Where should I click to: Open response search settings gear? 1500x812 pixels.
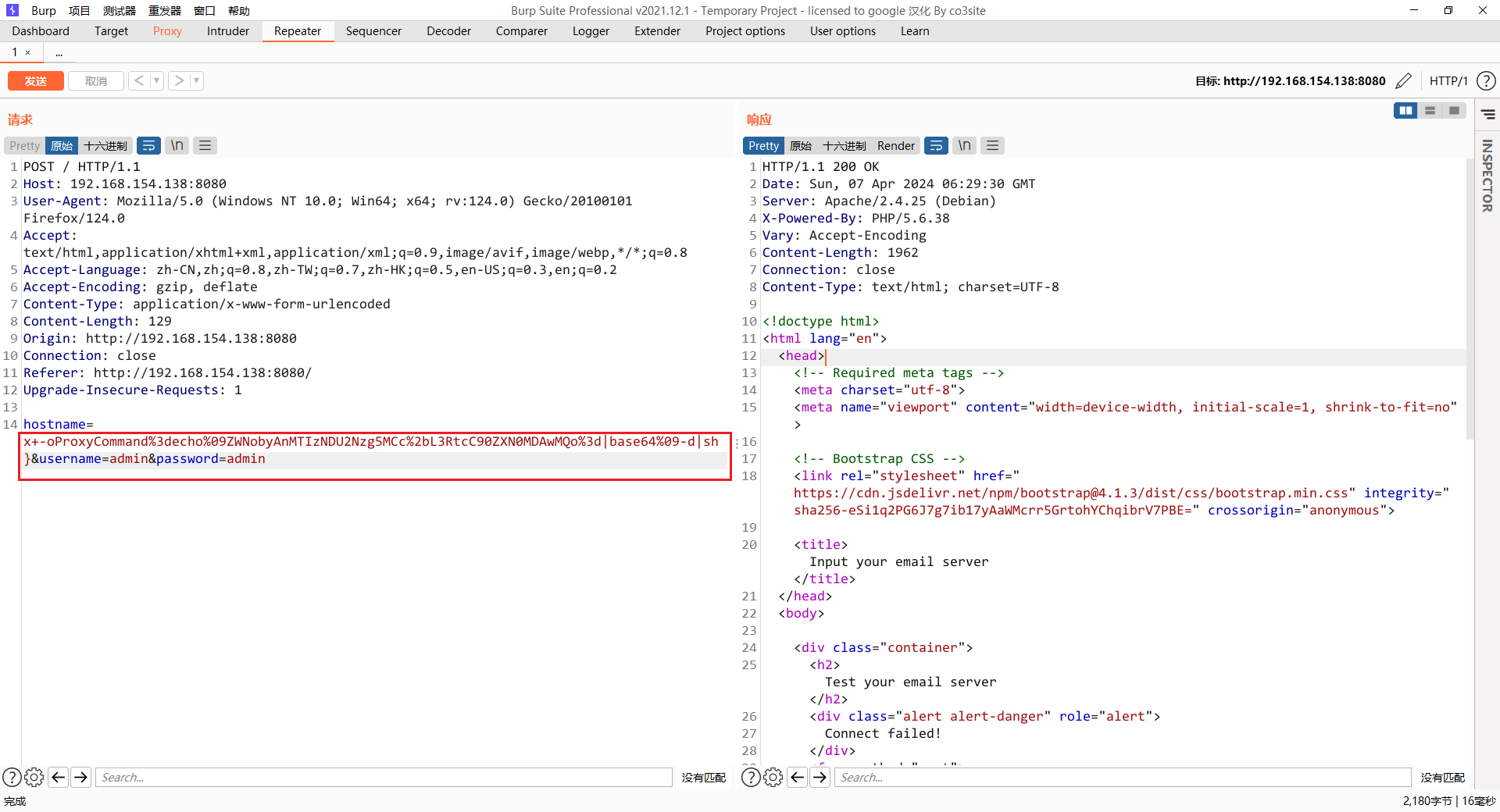(773, 777)
